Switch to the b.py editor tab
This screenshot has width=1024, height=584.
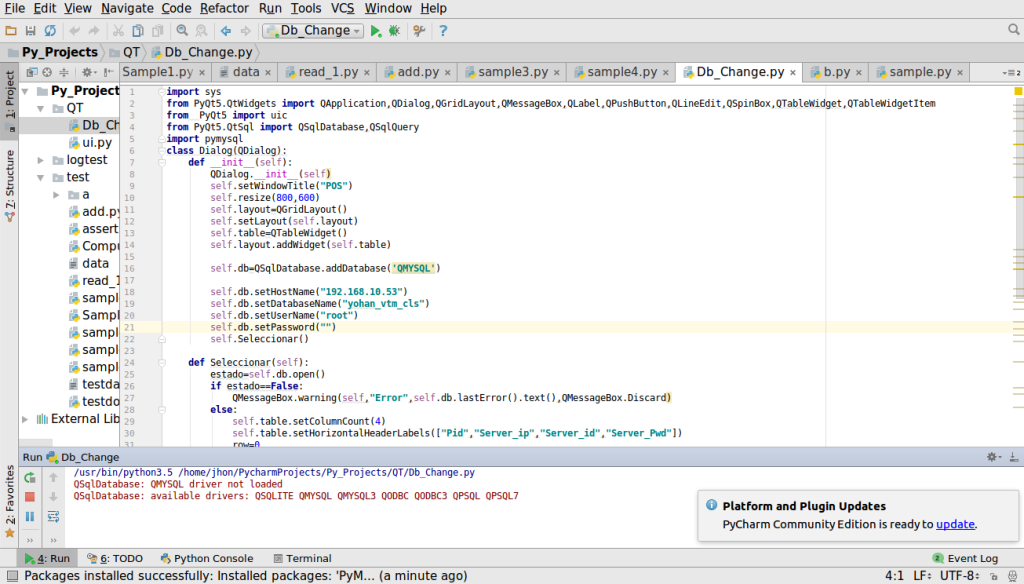tap(837, 72)
